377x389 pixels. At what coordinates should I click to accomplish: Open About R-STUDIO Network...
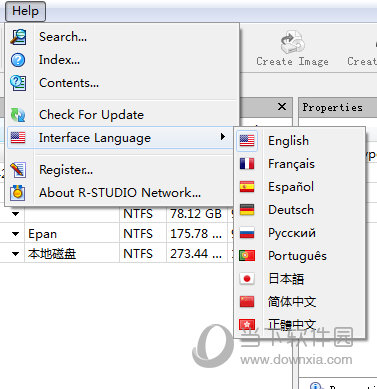pyautogui.click(x=120, y=193)
